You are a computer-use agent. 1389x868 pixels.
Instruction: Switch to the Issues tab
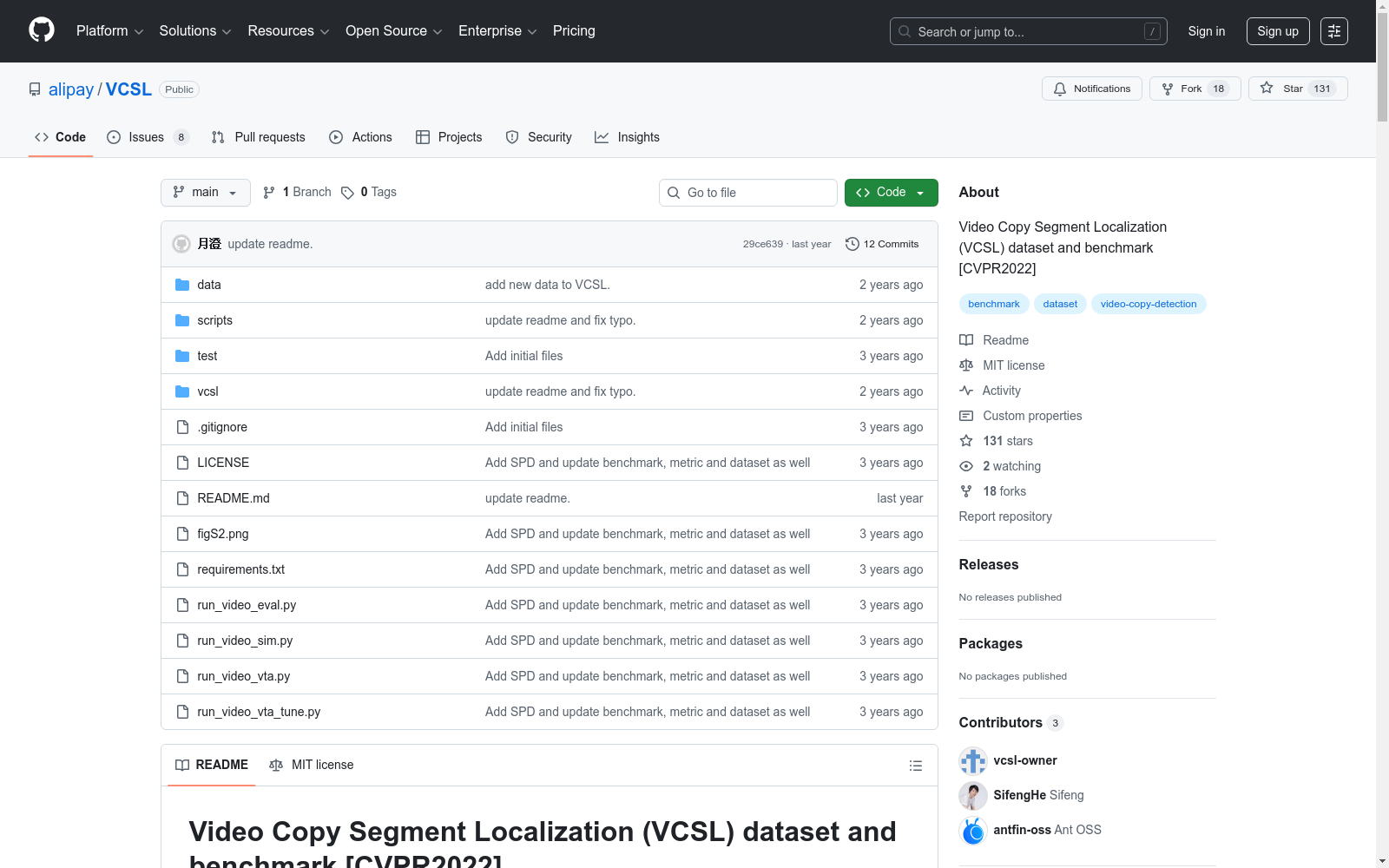pyautogui.click(x=148, y=137)
